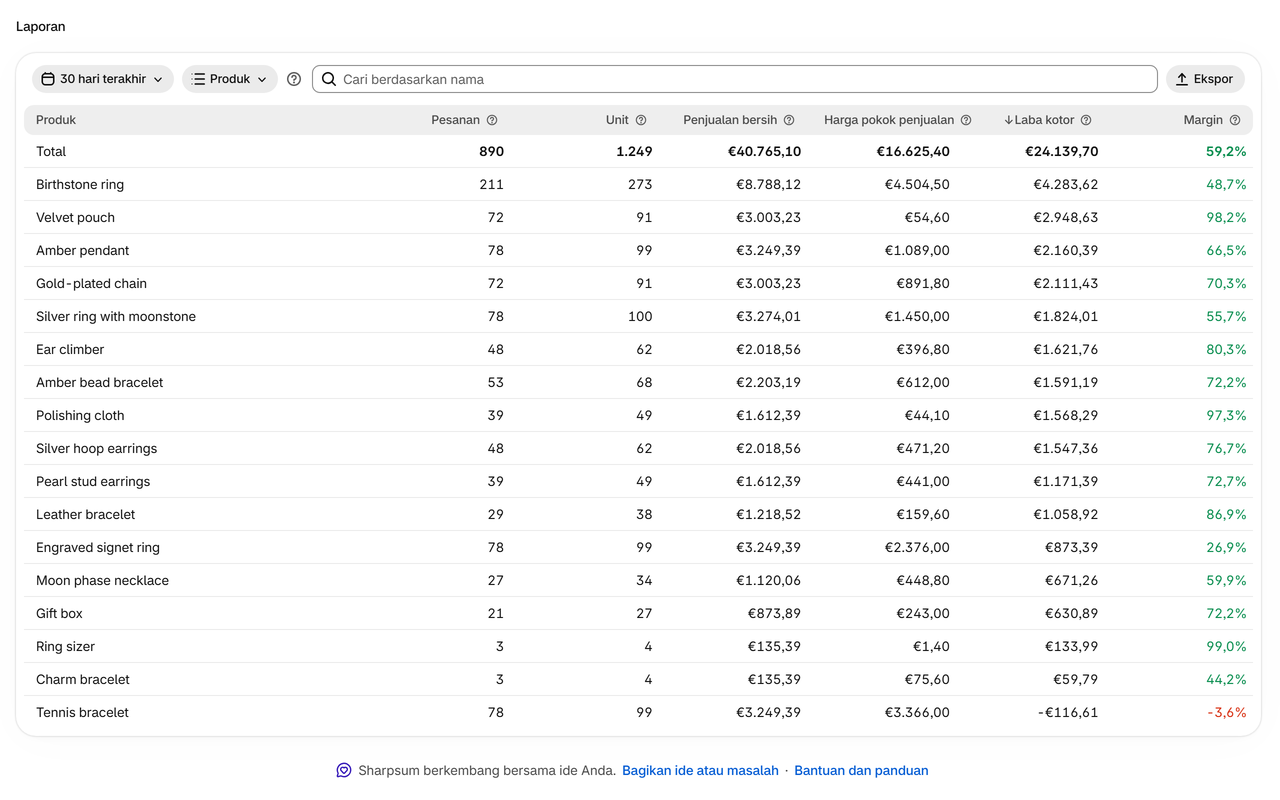Select the Amber bead bracelet name

(99, 382)
